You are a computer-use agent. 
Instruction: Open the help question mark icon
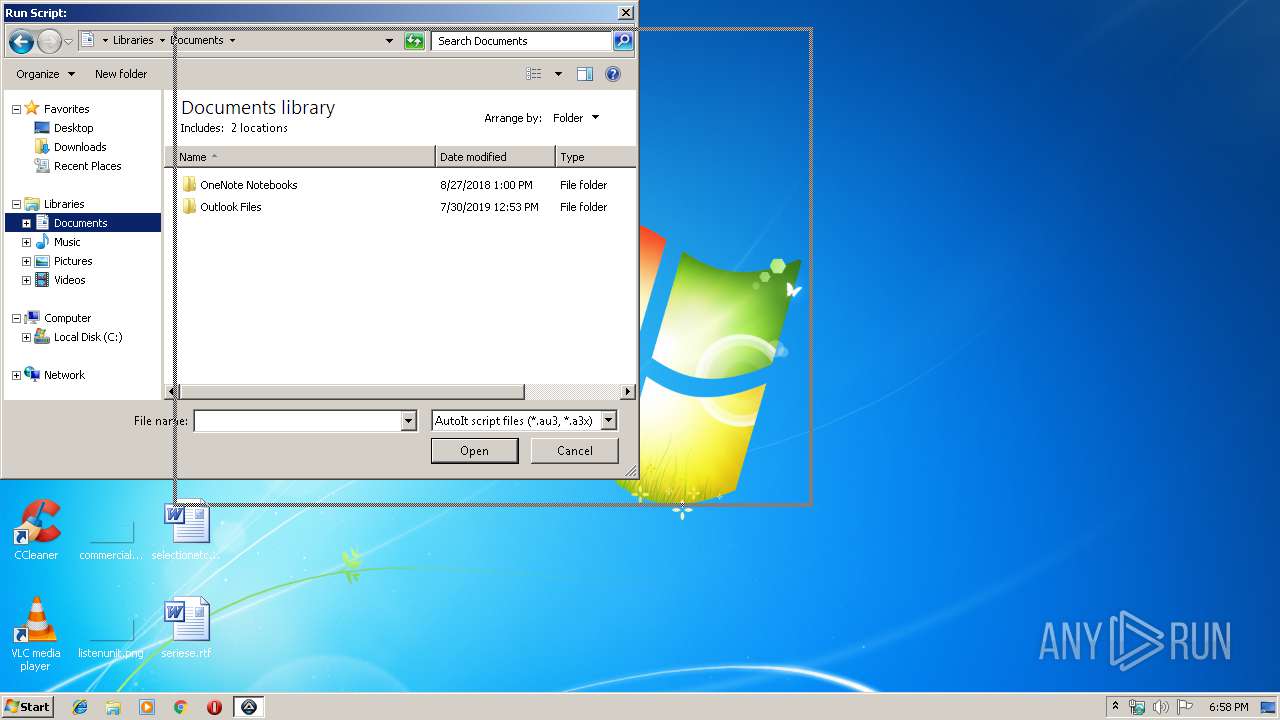613,74
